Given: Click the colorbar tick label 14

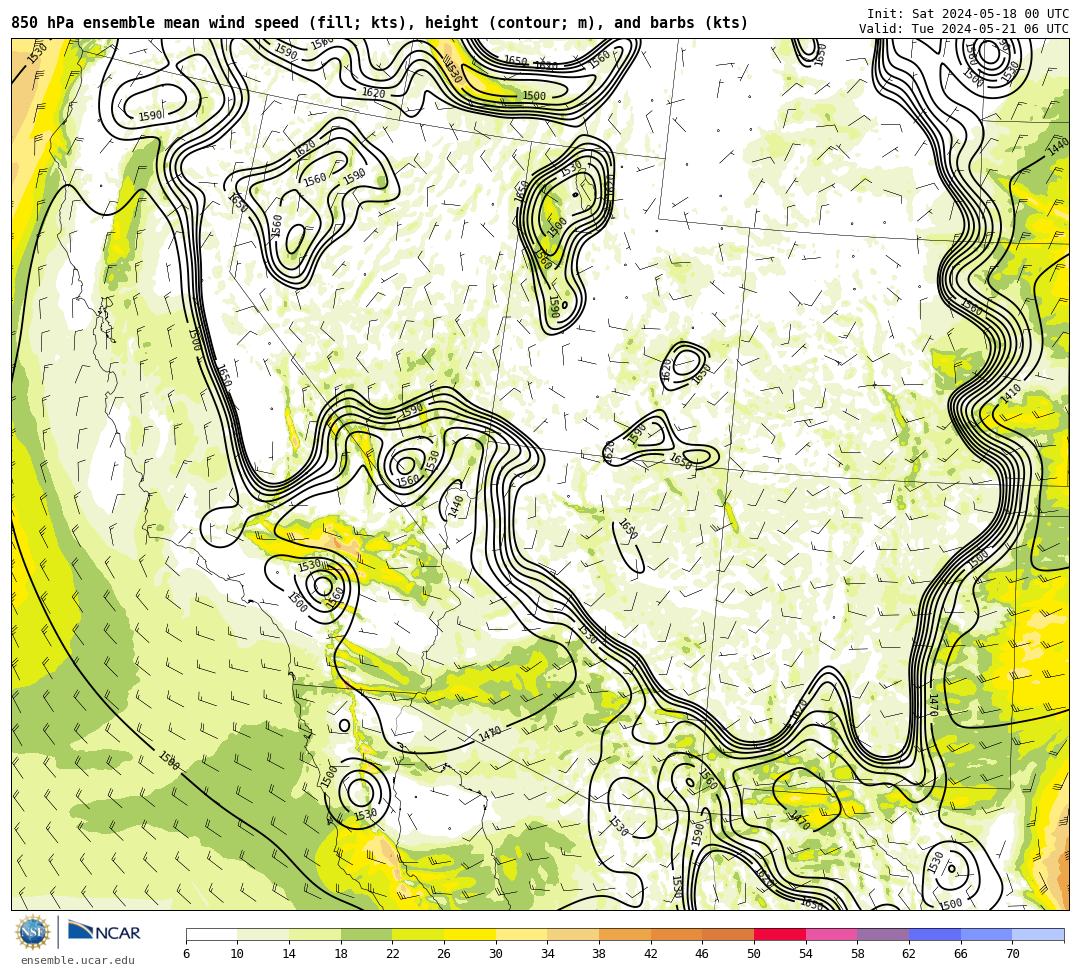Looking at the screenshot, I should pos(289,954).
